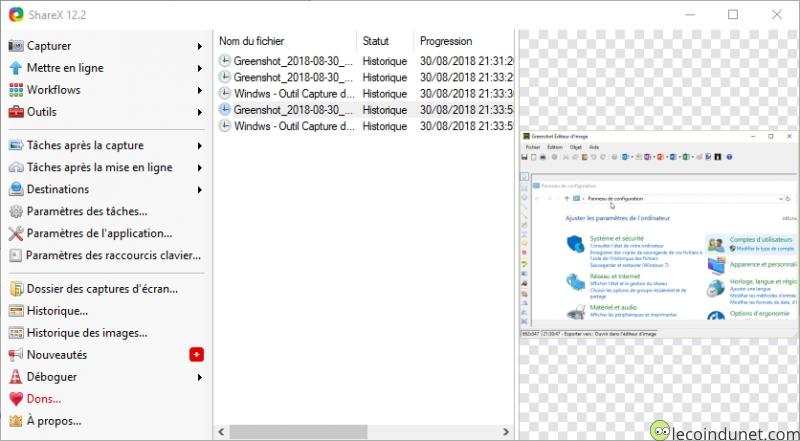Click the Destinations icon
The image size is (800, 441).
(16, 189)
